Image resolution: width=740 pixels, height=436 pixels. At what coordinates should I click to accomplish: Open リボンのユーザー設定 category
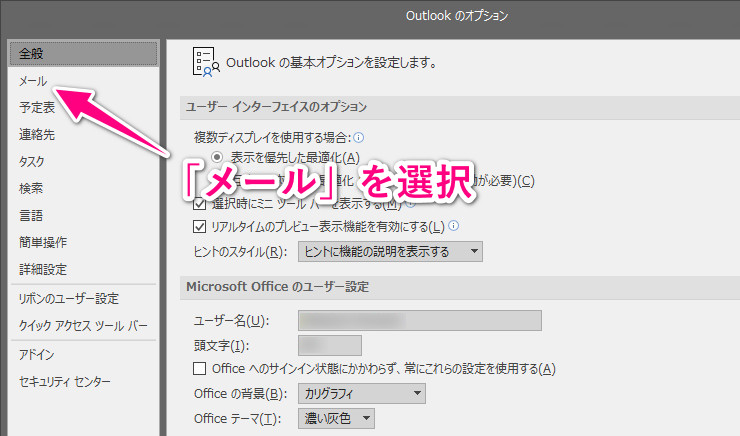coord(69,298)
